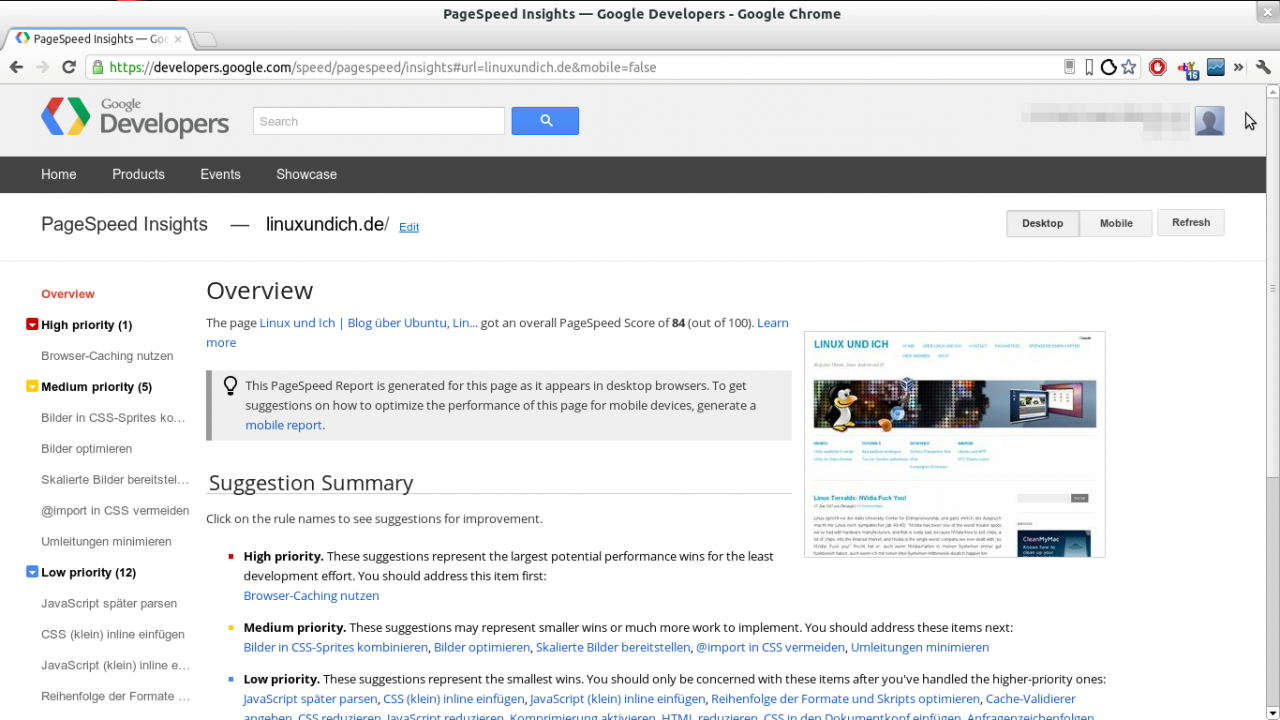Click the green padlock in the address bar
The width and height of the screenshot is (1280, 720).
point(97,67)
